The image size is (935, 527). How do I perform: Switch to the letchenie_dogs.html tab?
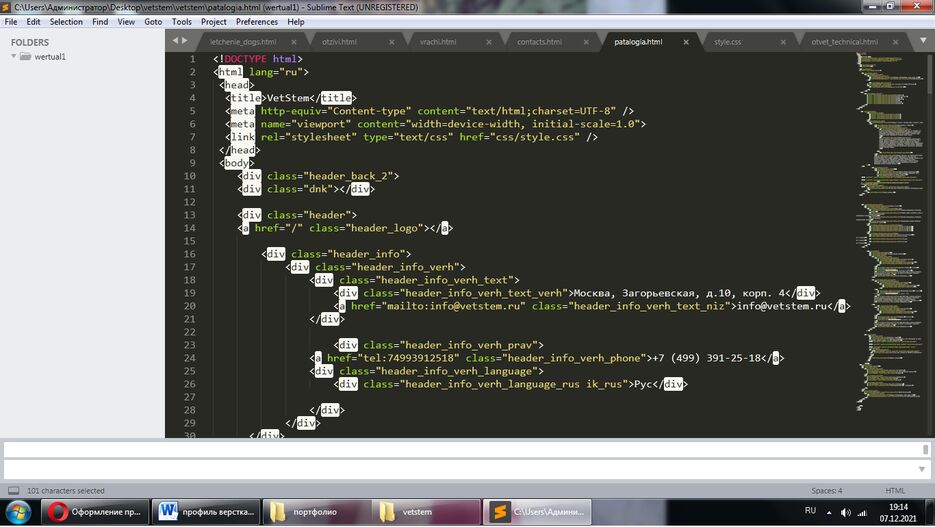click(243, 42)
